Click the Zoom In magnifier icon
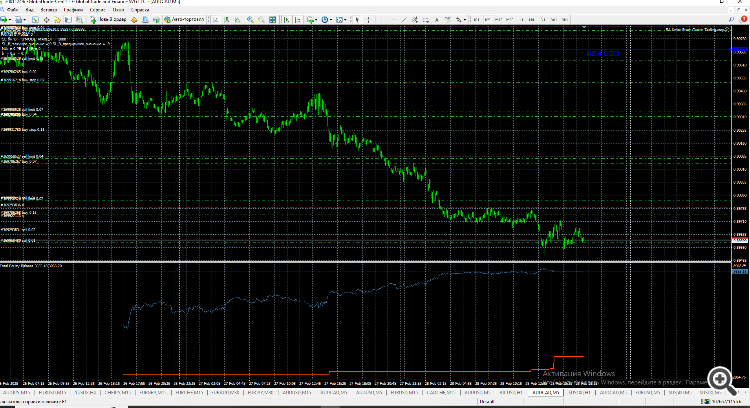The width and height of the screenshot is (750, 408). click(250, 20)
